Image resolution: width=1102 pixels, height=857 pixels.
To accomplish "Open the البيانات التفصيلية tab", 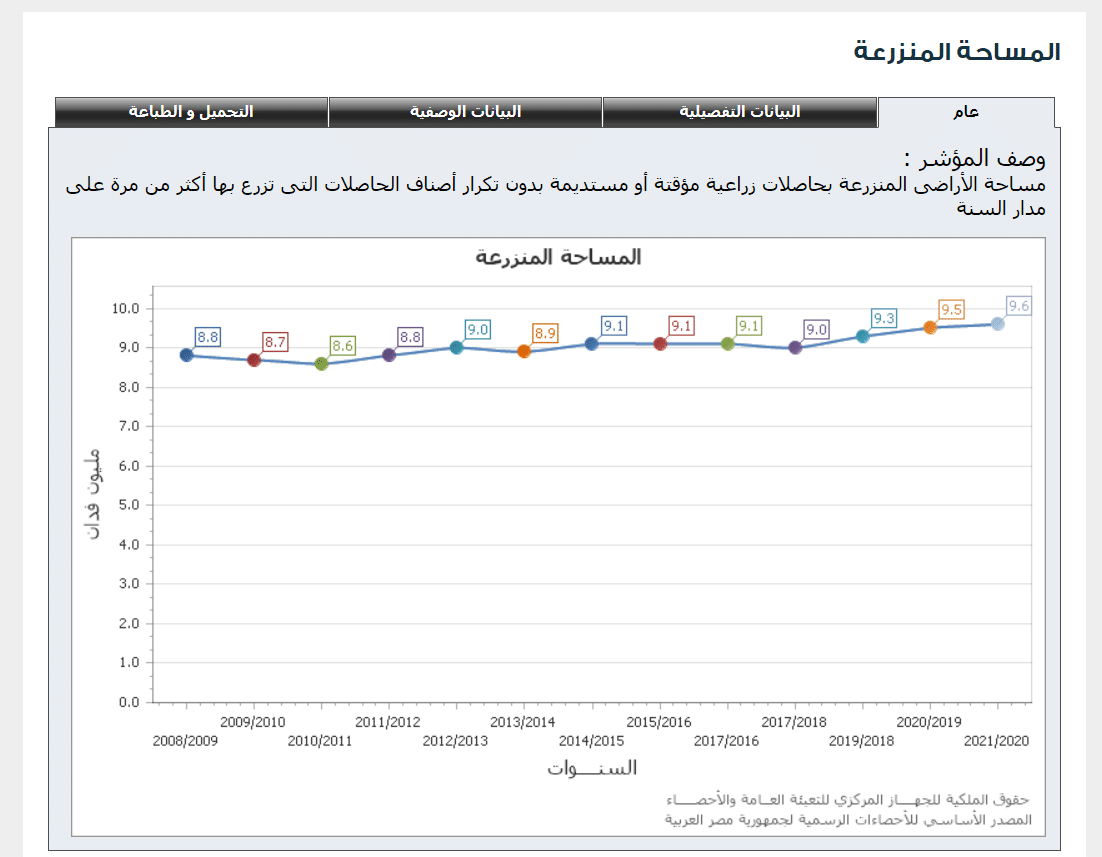I will click(739, 112).
